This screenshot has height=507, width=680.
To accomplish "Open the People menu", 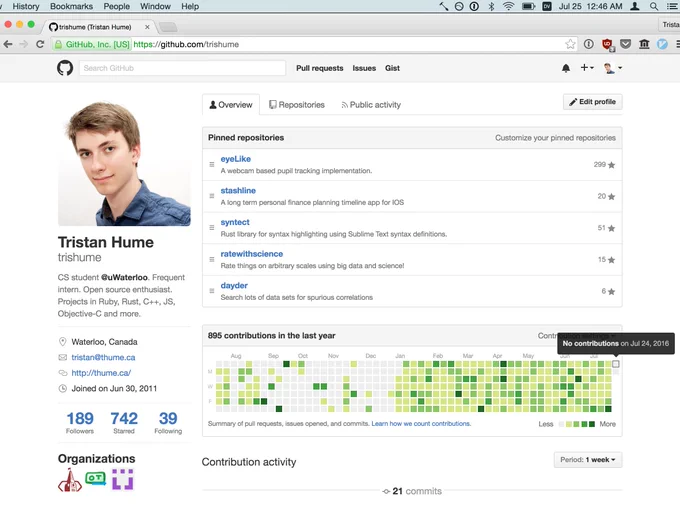I will click(x=117, y=6).
